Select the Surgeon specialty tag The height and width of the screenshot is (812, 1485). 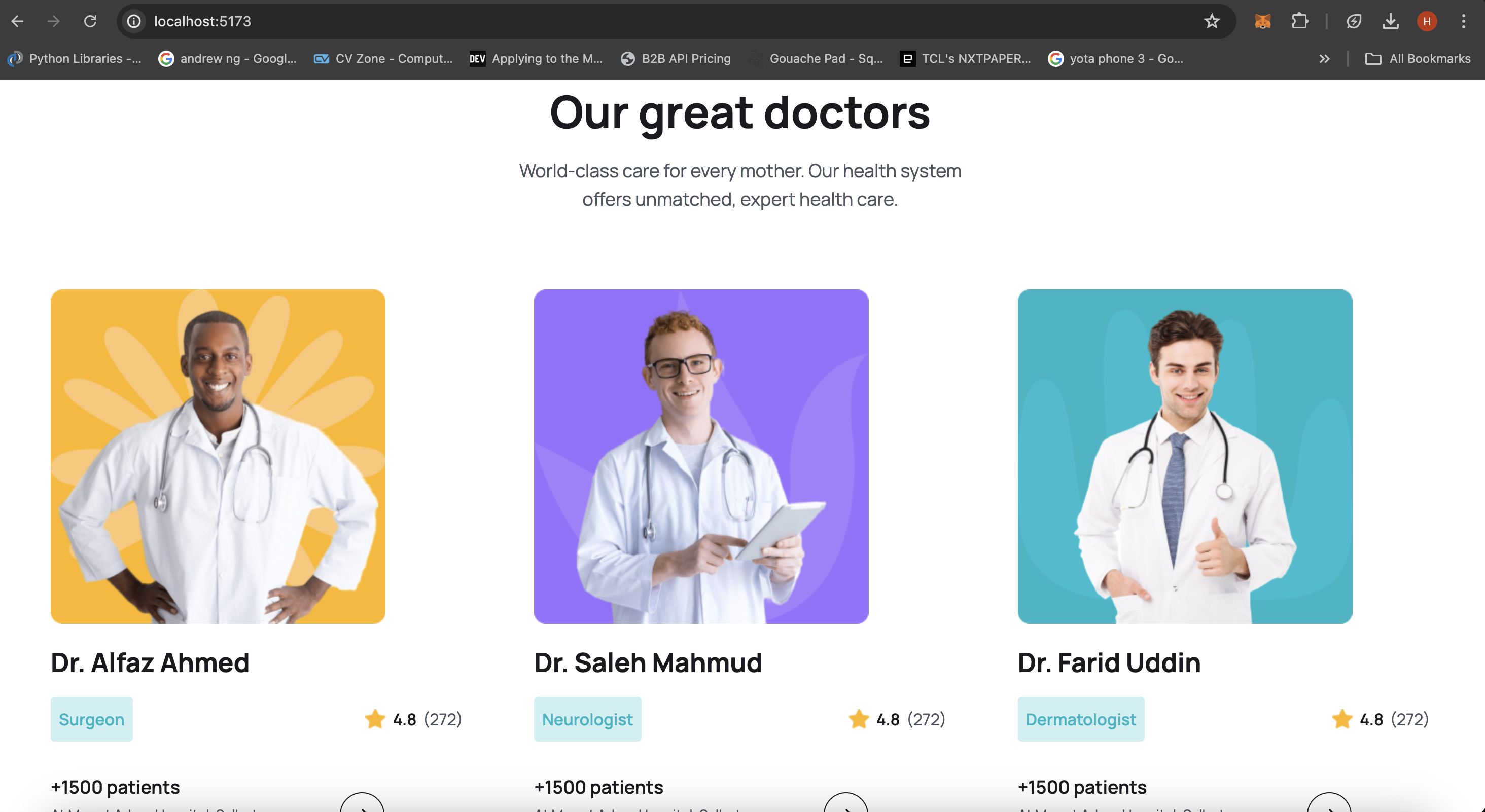tap(92, 719)
